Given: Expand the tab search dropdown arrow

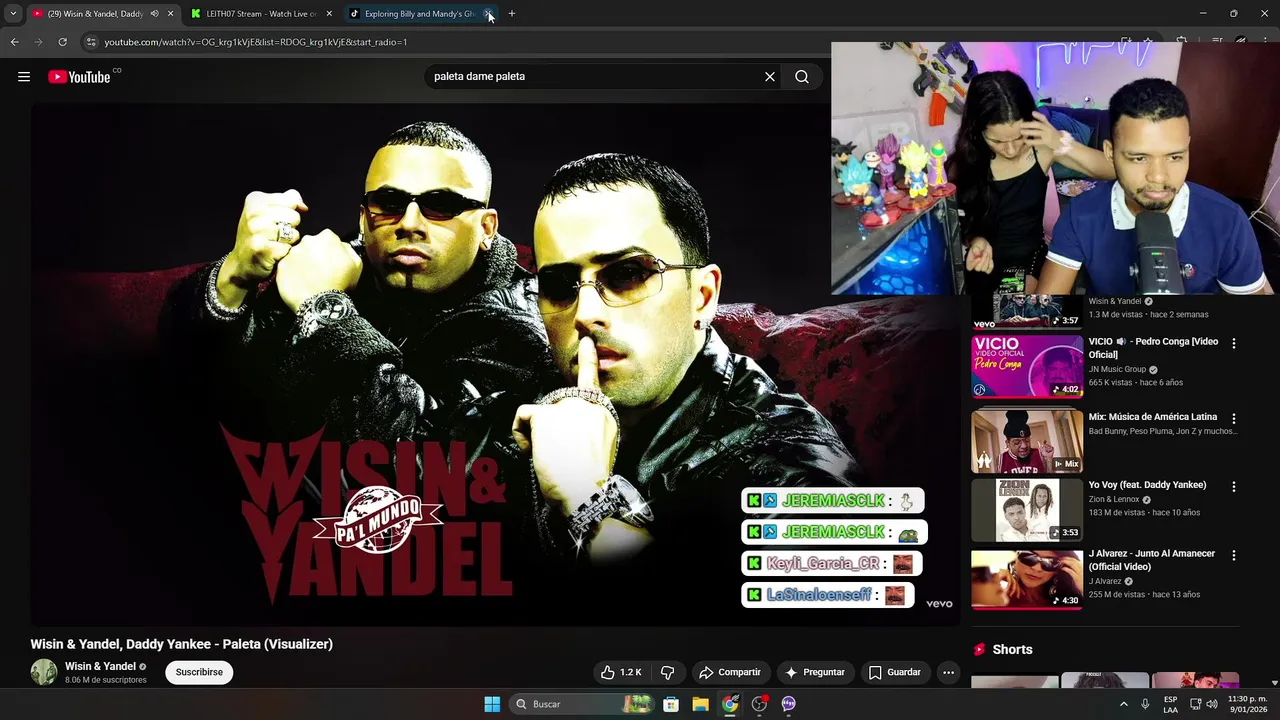Looking at the screenshot, I should point(12,14).
